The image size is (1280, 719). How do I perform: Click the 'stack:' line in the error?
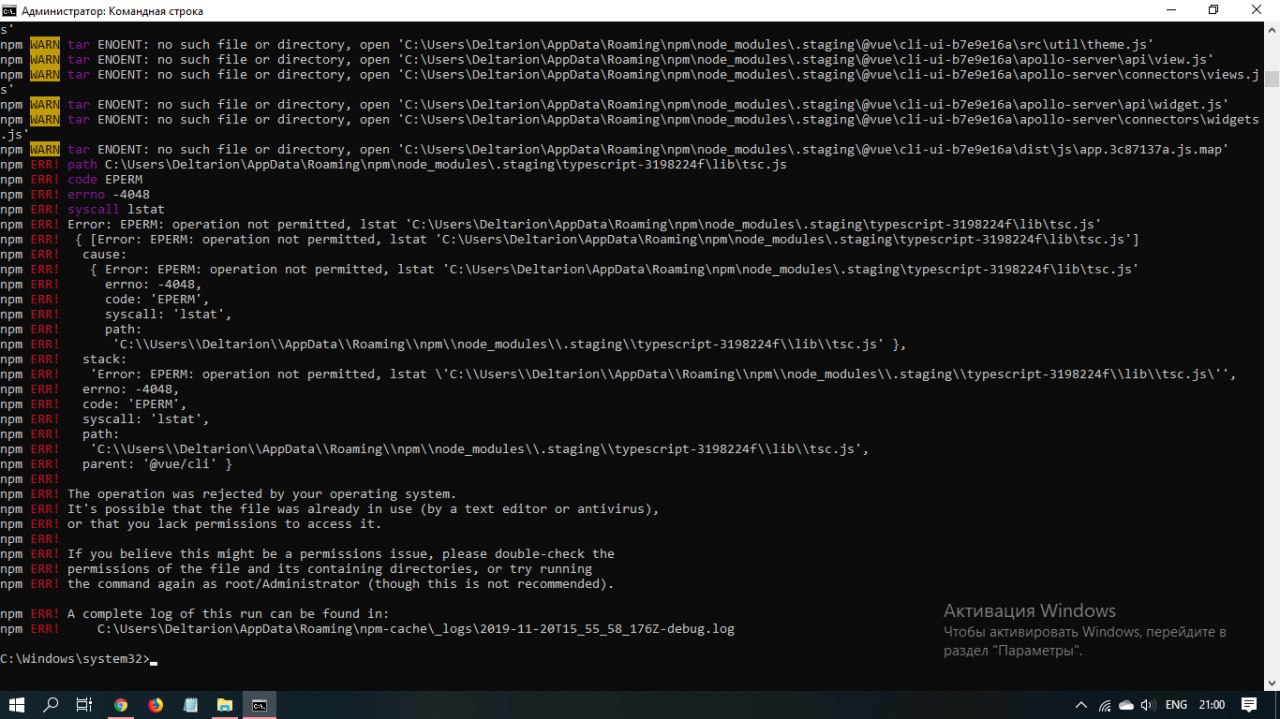(104, 359)
